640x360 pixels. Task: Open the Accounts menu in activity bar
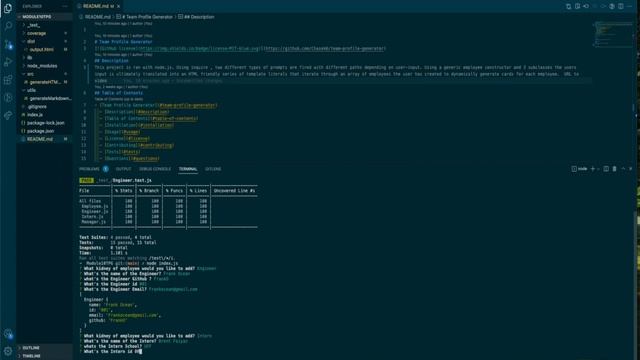8,333
